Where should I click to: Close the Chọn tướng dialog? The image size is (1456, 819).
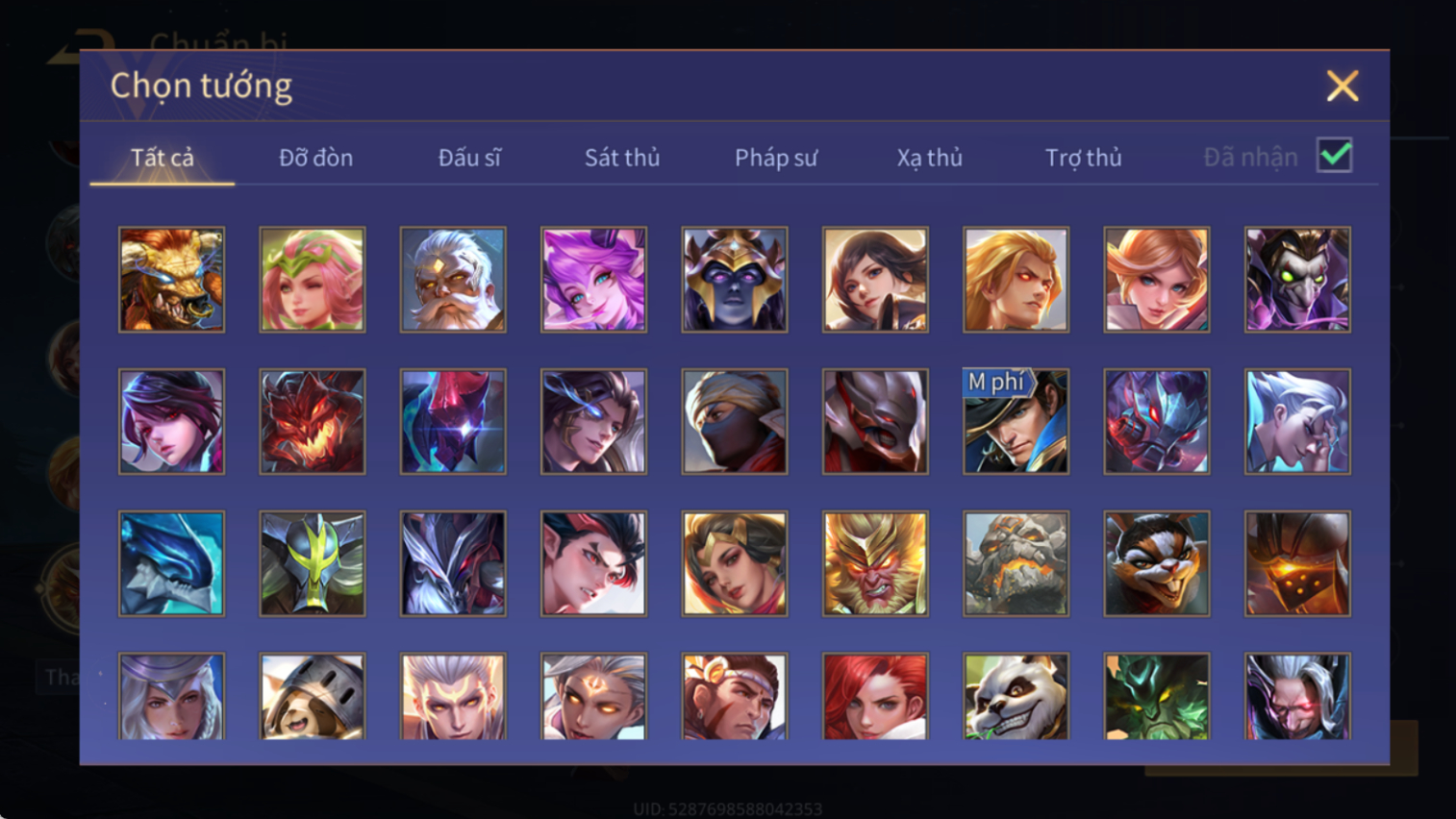point(1343,86)
